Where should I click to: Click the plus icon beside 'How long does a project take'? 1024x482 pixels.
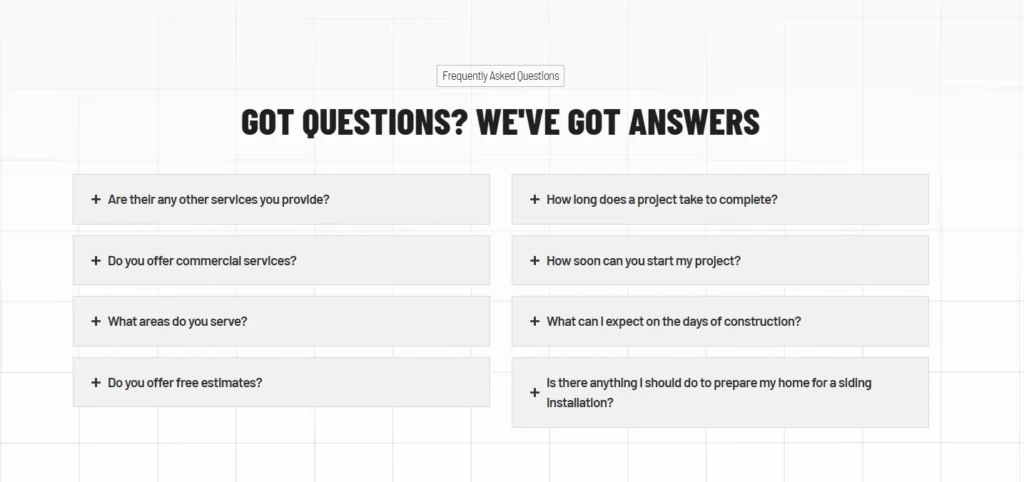coord(535,199)
